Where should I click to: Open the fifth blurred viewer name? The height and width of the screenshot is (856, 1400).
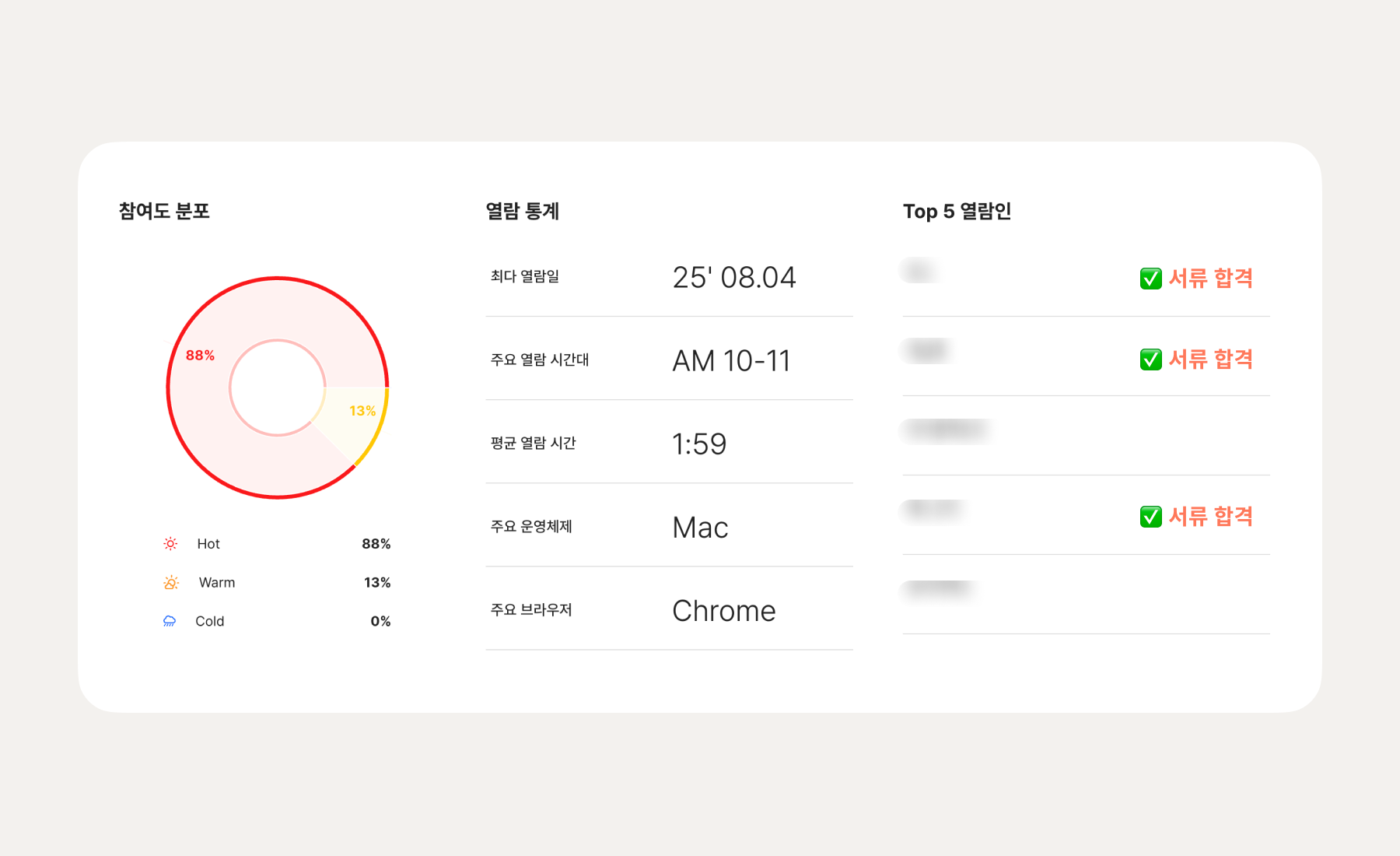(940, 589)
